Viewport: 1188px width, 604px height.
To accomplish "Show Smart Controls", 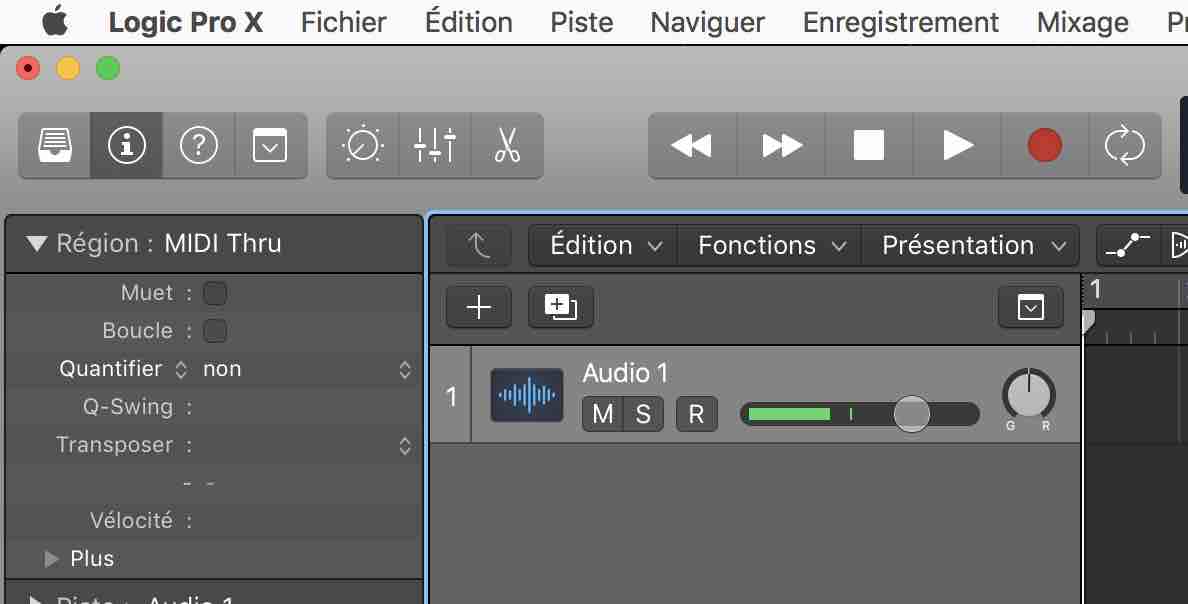I will (x=363, y=146).
